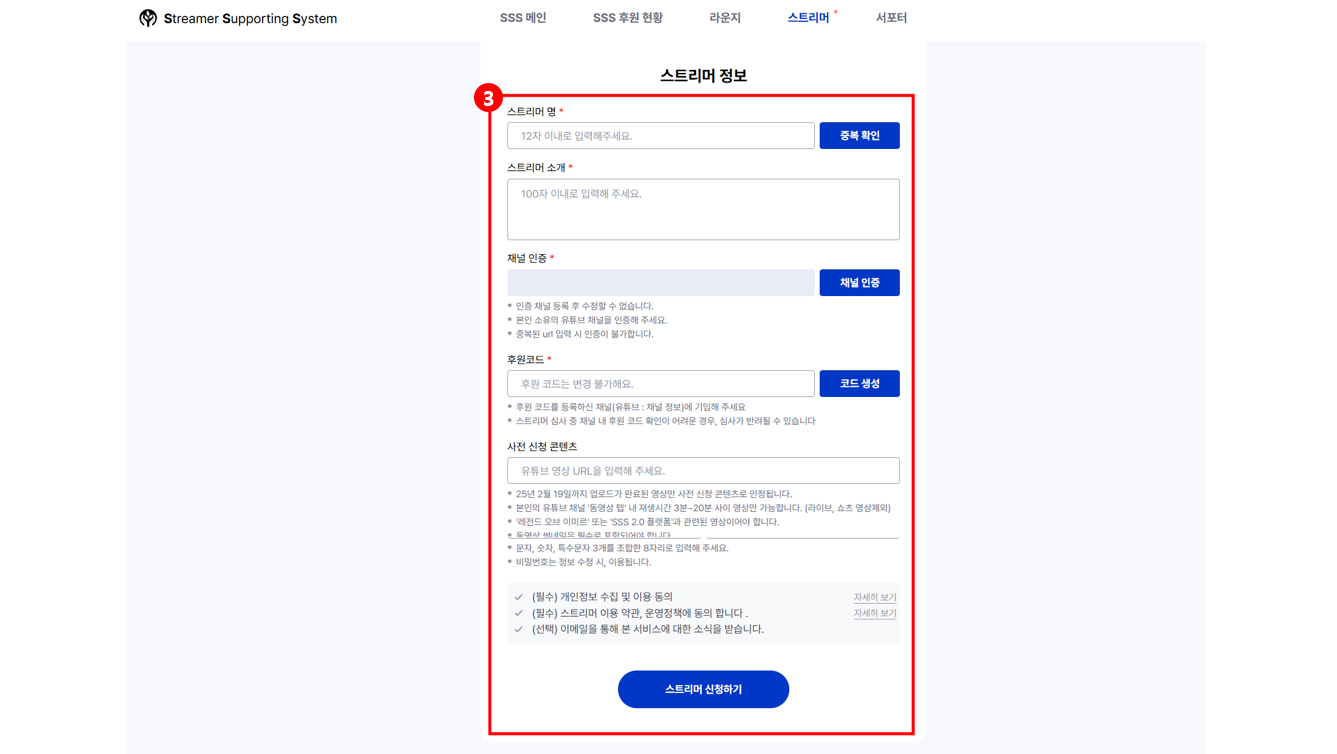This screenshot has width=1337, height=754.
Task: Focus the 스트리머 명 input field
Action: [661, 136]
